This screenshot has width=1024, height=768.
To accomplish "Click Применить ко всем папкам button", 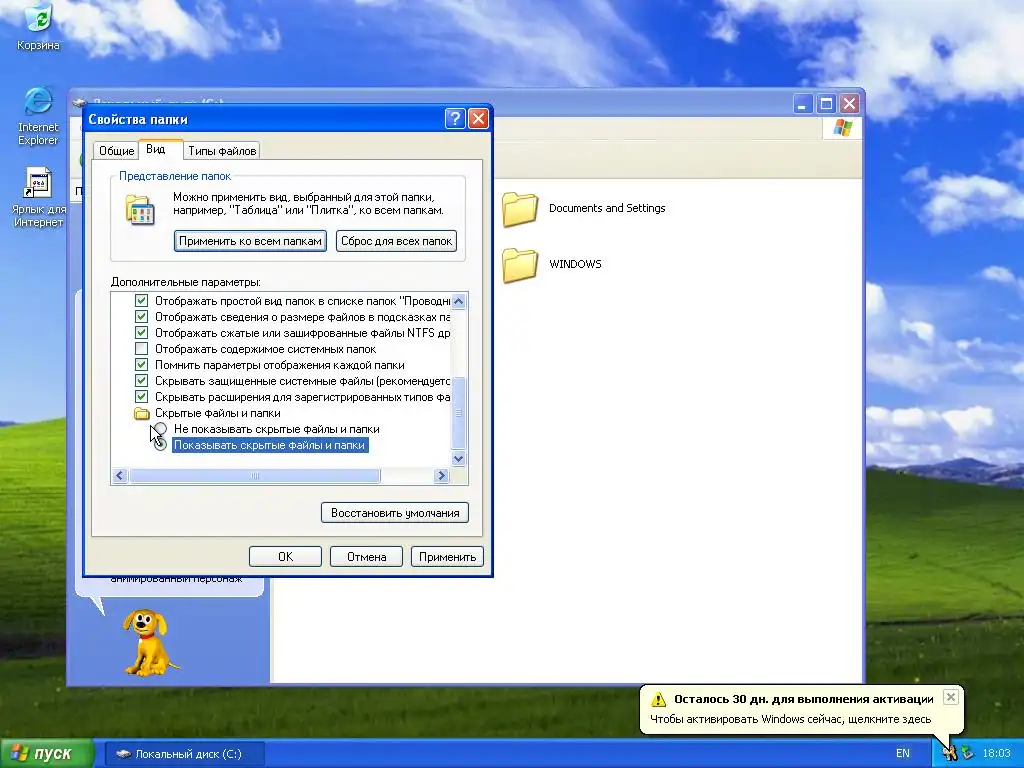I will [250, 241].
